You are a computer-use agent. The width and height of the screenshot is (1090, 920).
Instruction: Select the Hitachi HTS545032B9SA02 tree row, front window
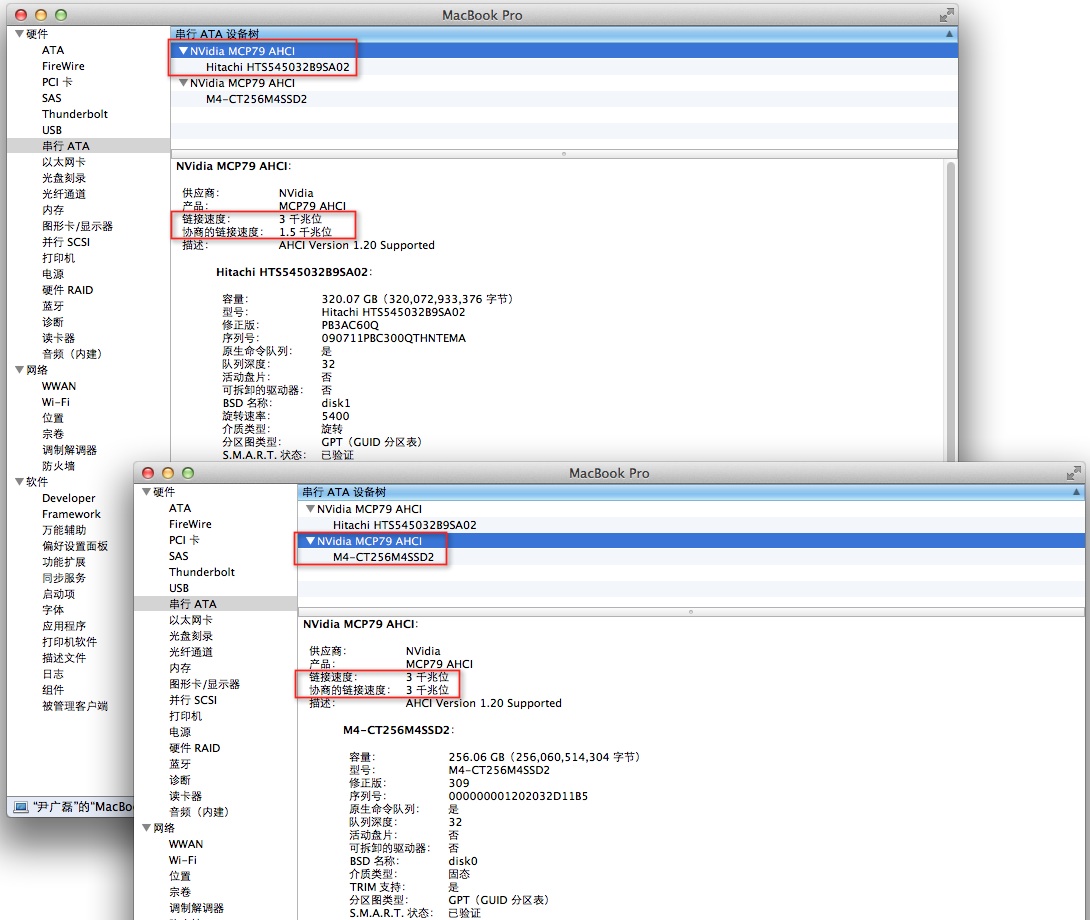691,525
